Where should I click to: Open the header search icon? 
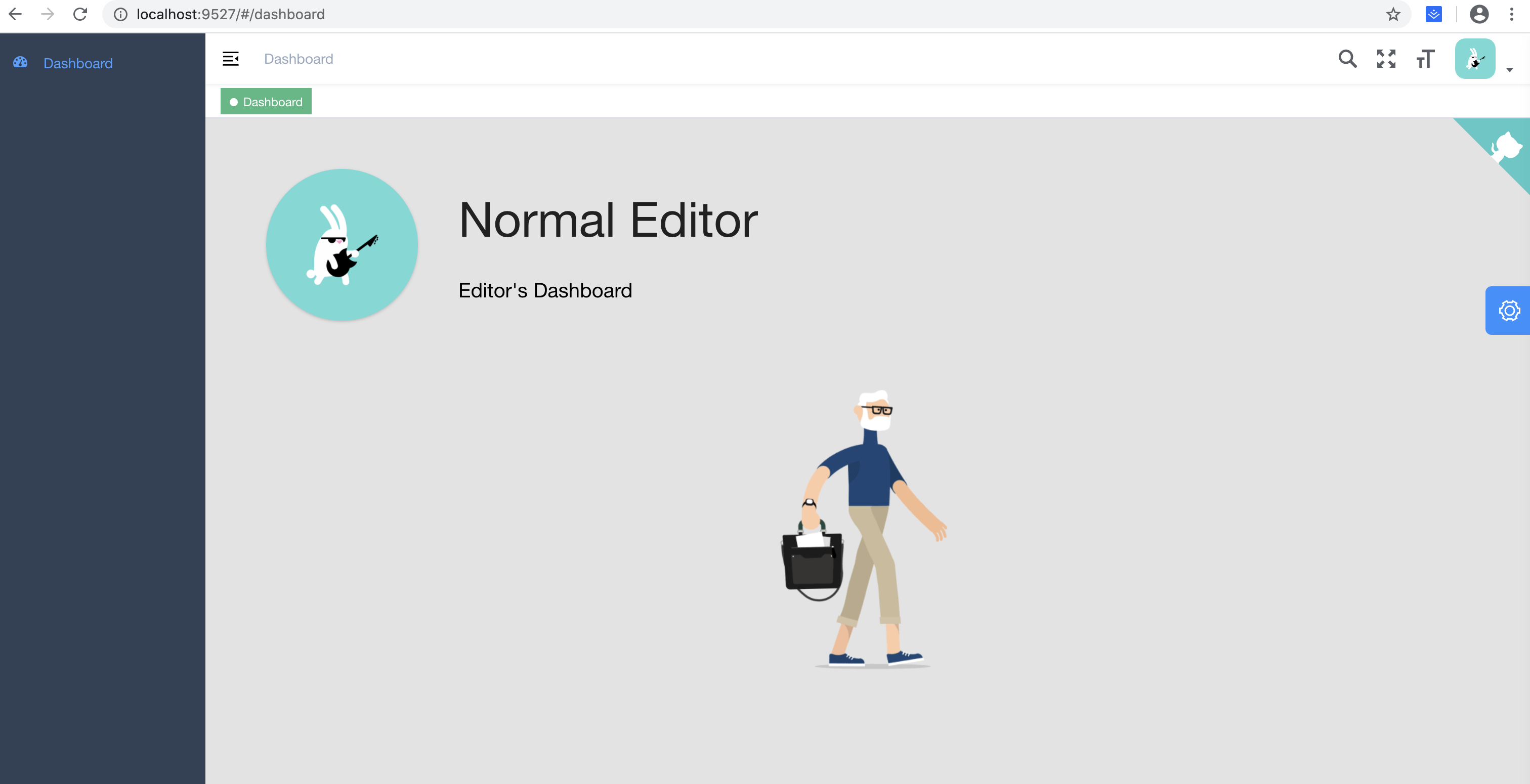pyautogui.click(x=1347, y=59)
